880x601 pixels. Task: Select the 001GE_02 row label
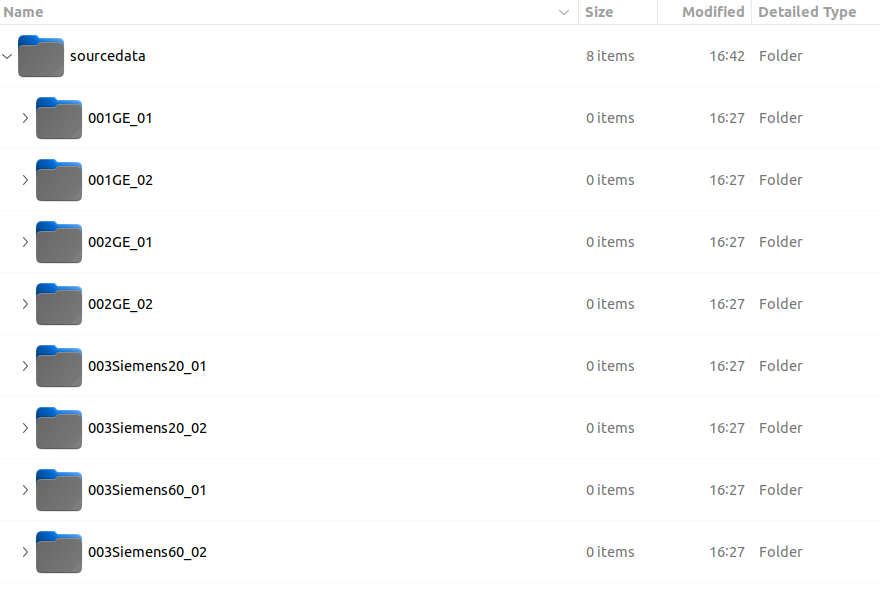120,180
